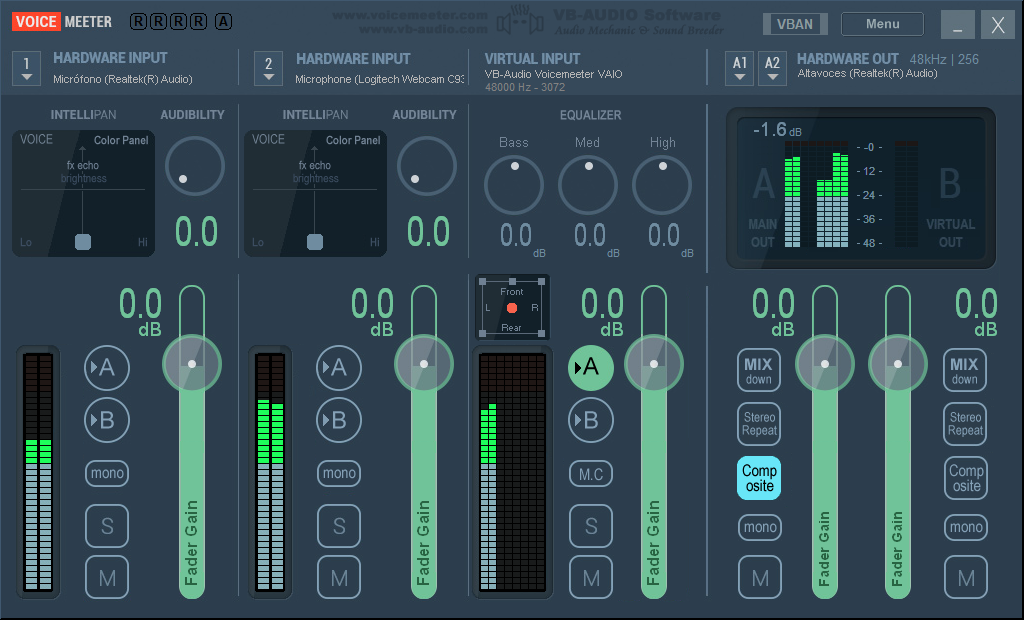The width and height of the screenshot is (1024, 620).
Task: Click the Altavoces (Realtek(R) Audio) output name
Action: [867, 73]
